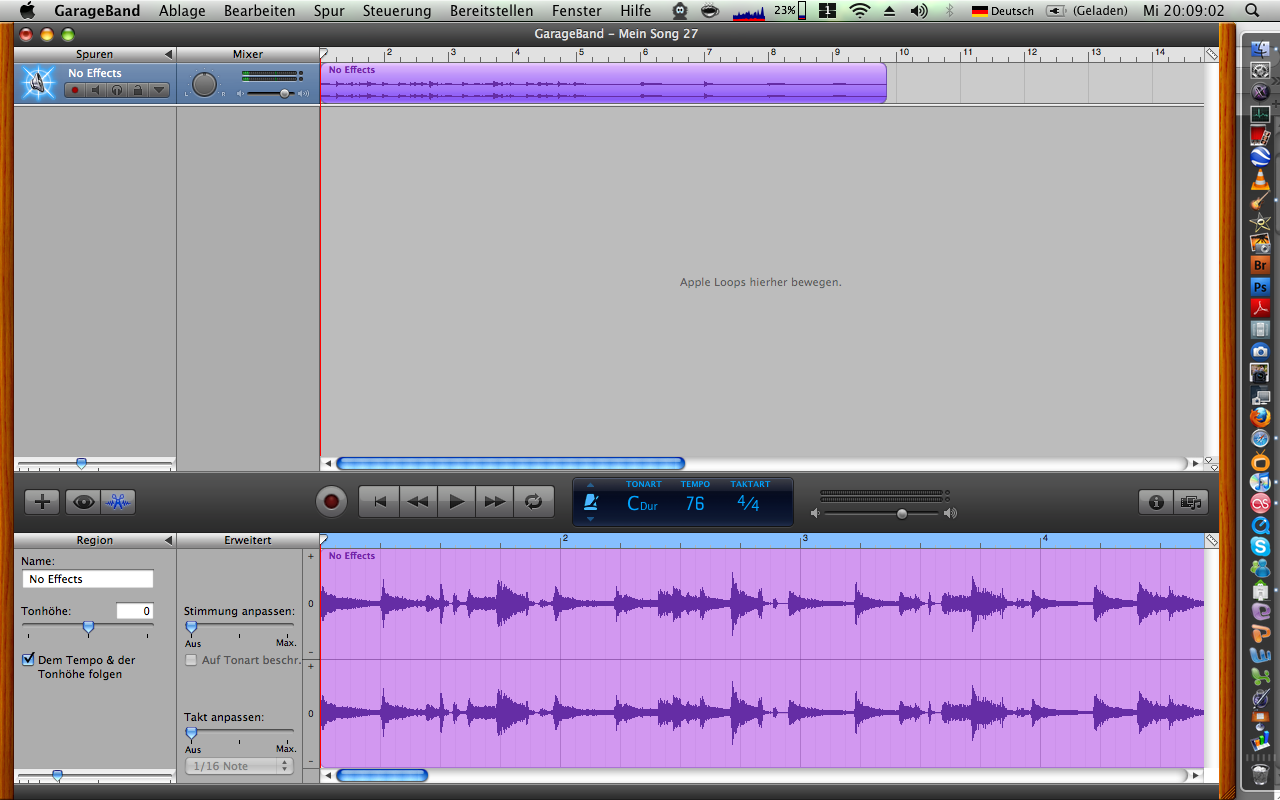This screenshot has width=1280, height=800.
Task: Open Finder from the Dock
Action: click(1260, 47)
